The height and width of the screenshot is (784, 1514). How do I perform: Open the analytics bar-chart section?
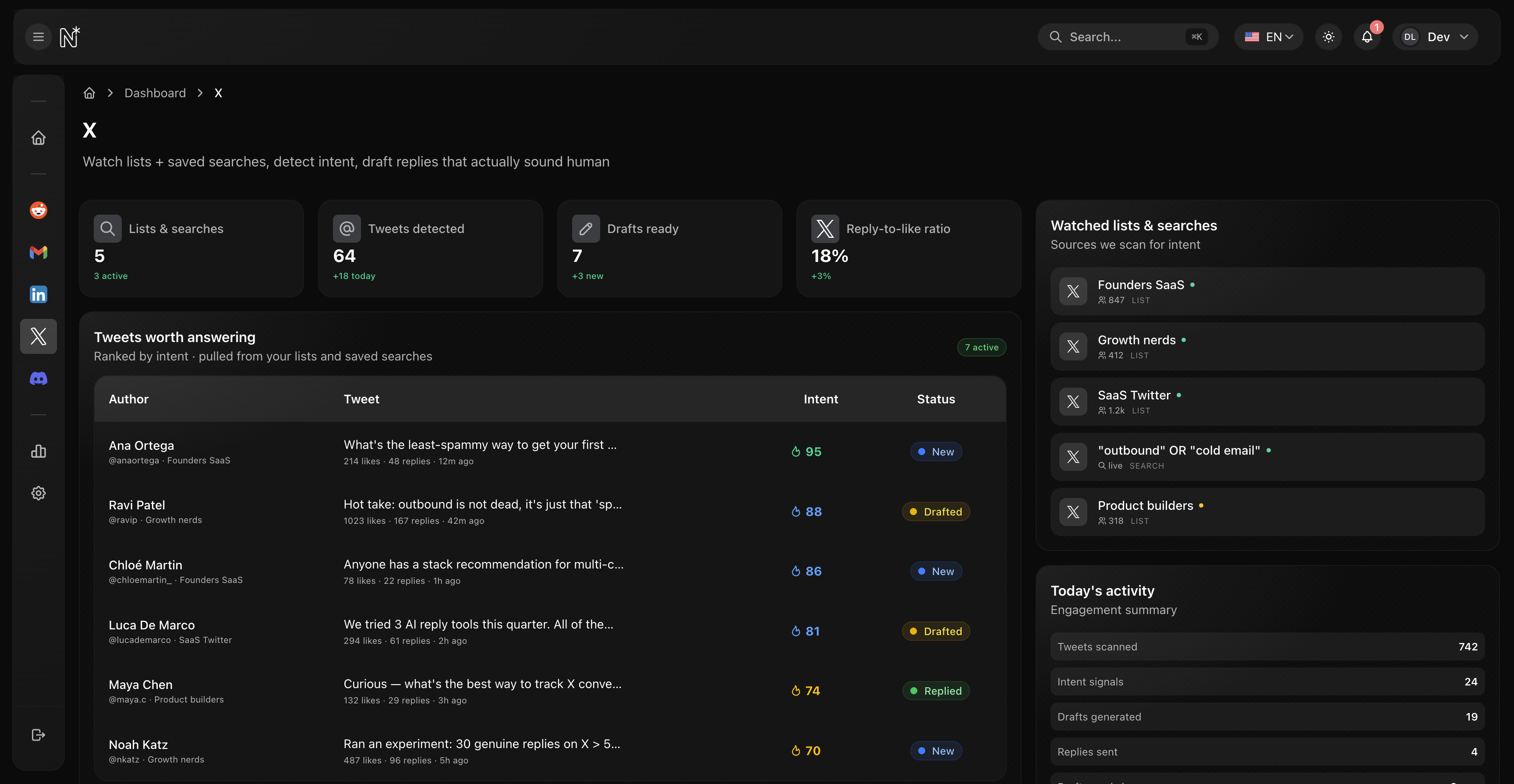tap(38, 451)
